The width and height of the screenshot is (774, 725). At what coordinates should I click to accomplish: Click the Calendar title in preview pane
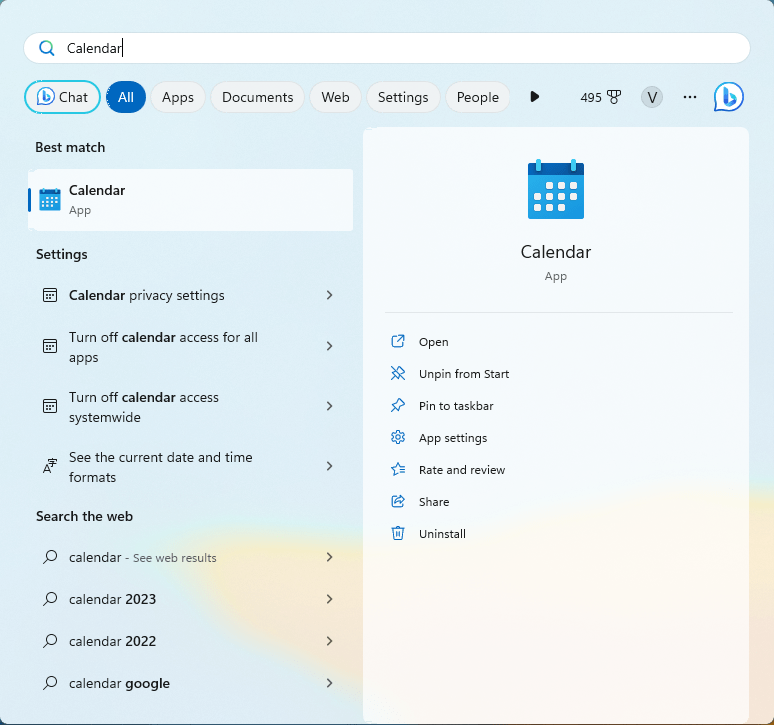(x=556, y=252)
